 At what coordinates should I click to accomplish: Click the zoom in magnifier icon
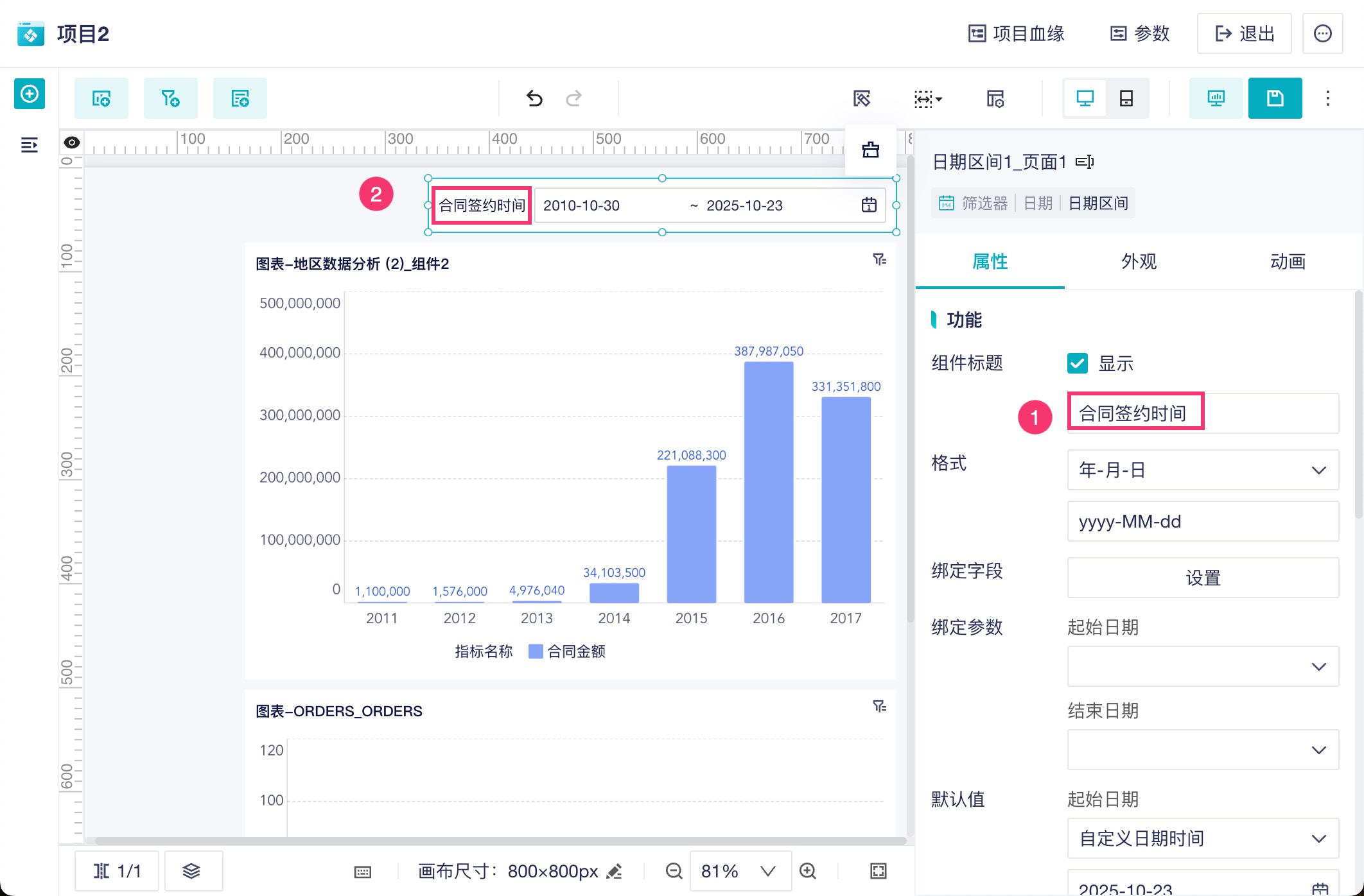click(808, 871)
